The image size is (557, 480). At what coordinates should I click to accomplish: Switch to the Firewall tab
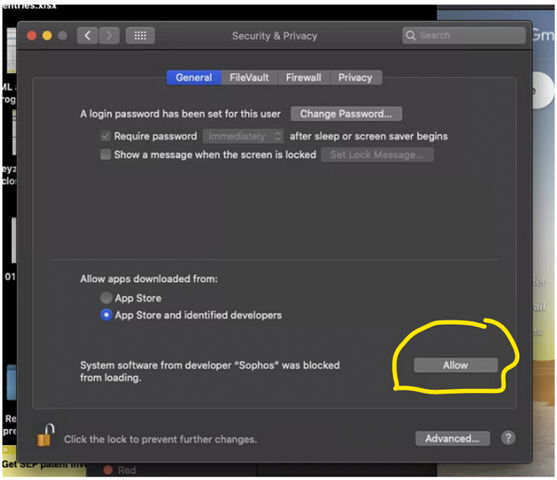coord(304,77)
